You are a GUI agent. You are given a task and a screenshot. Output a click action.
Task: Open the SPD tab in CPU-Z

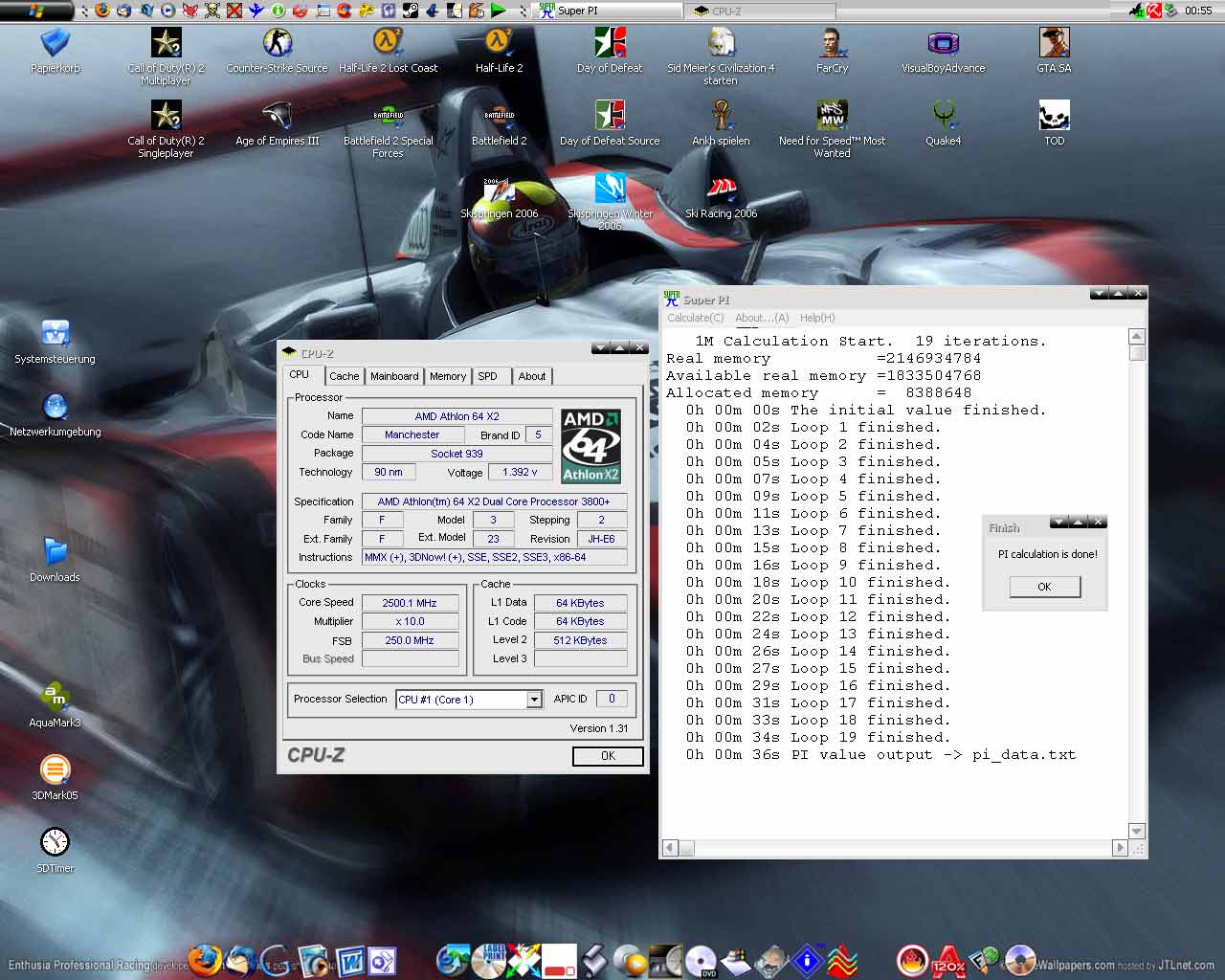(487, 376)
